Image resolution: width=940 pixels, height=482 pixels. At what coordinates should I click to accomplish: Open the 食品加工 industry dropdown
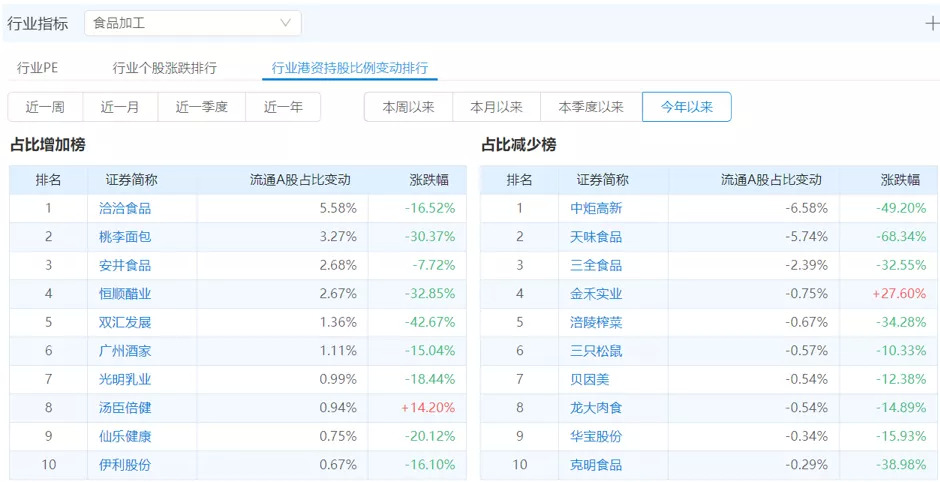click(192, 23)
